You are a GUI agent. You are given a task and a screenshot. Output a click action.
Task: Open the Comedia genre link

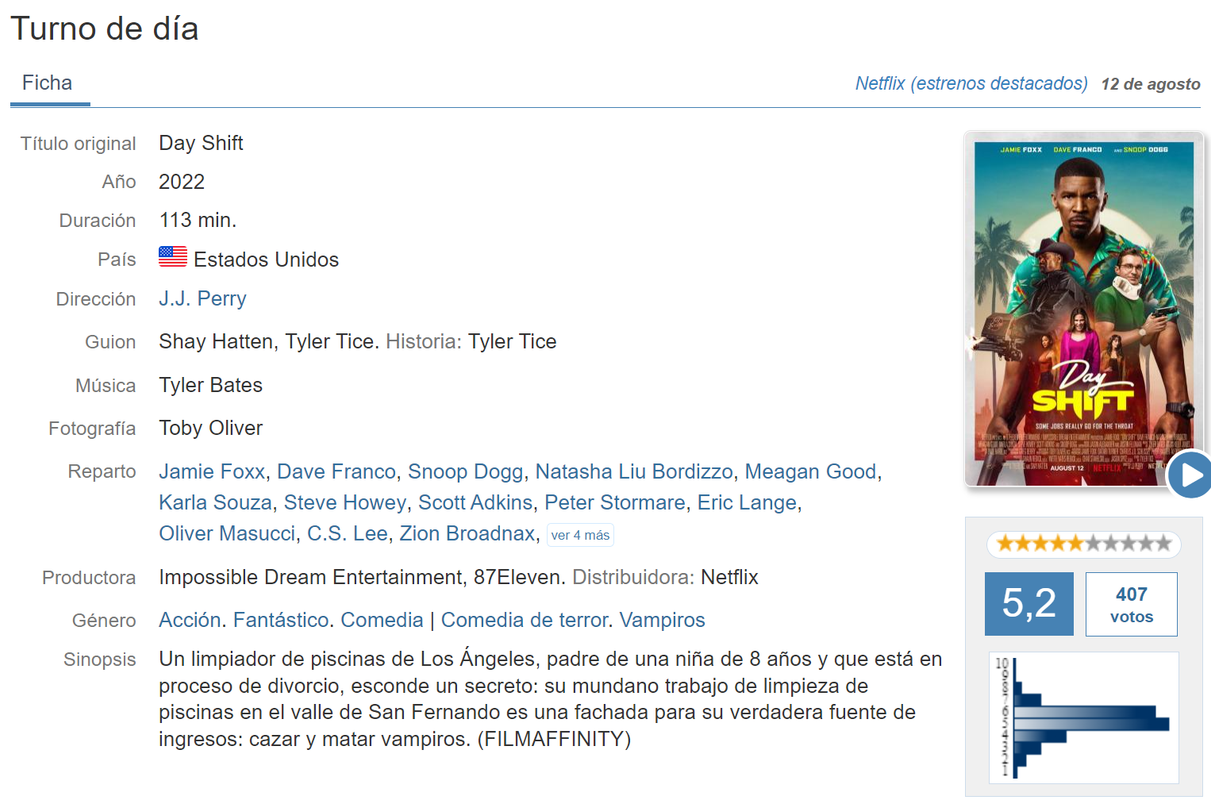click(x=382, y=620)
